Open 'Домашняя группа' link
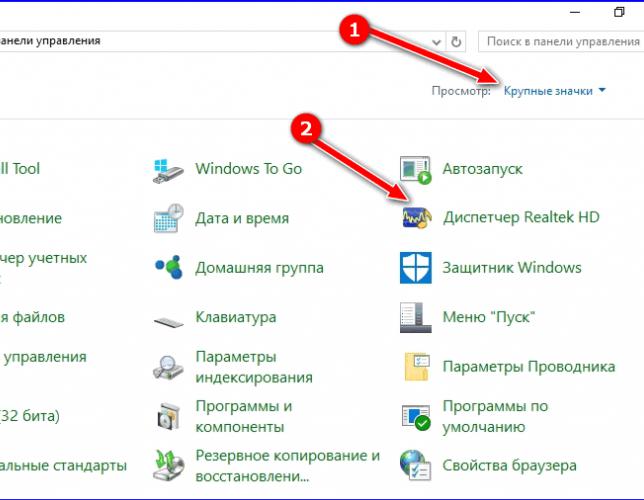The width and height of the screenshot is (644, 500). [x=259, y=268]
